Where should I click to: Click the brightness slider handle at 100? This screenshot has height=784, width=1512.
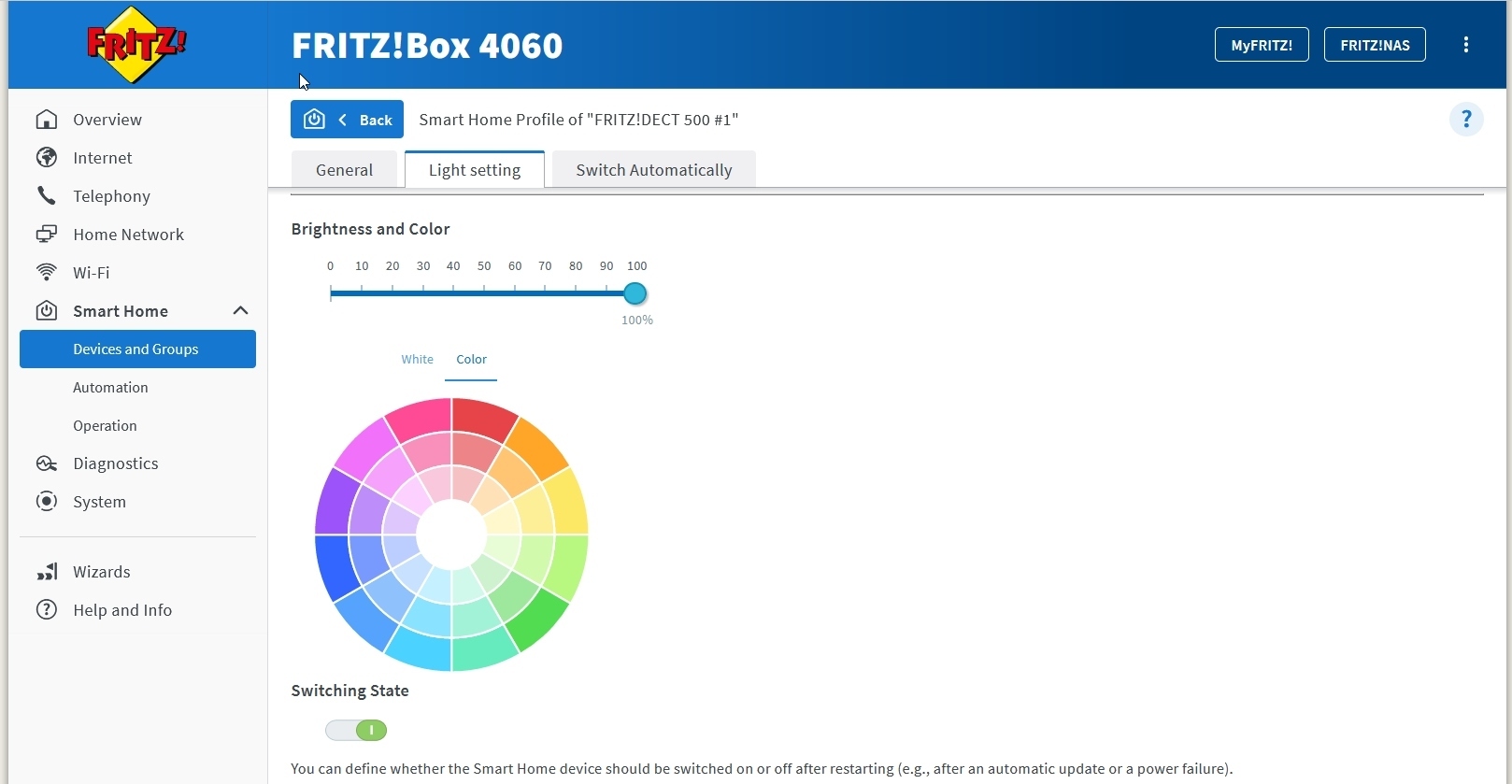pos(635,293)
